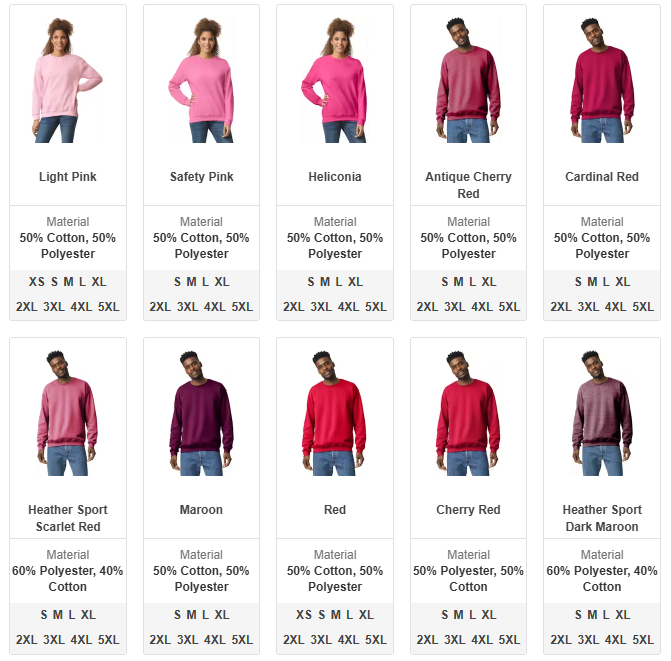Pick 2XL size for Safety Pink
The height and width of the screenshot is (661, 671).
click(x=160, y=307)
